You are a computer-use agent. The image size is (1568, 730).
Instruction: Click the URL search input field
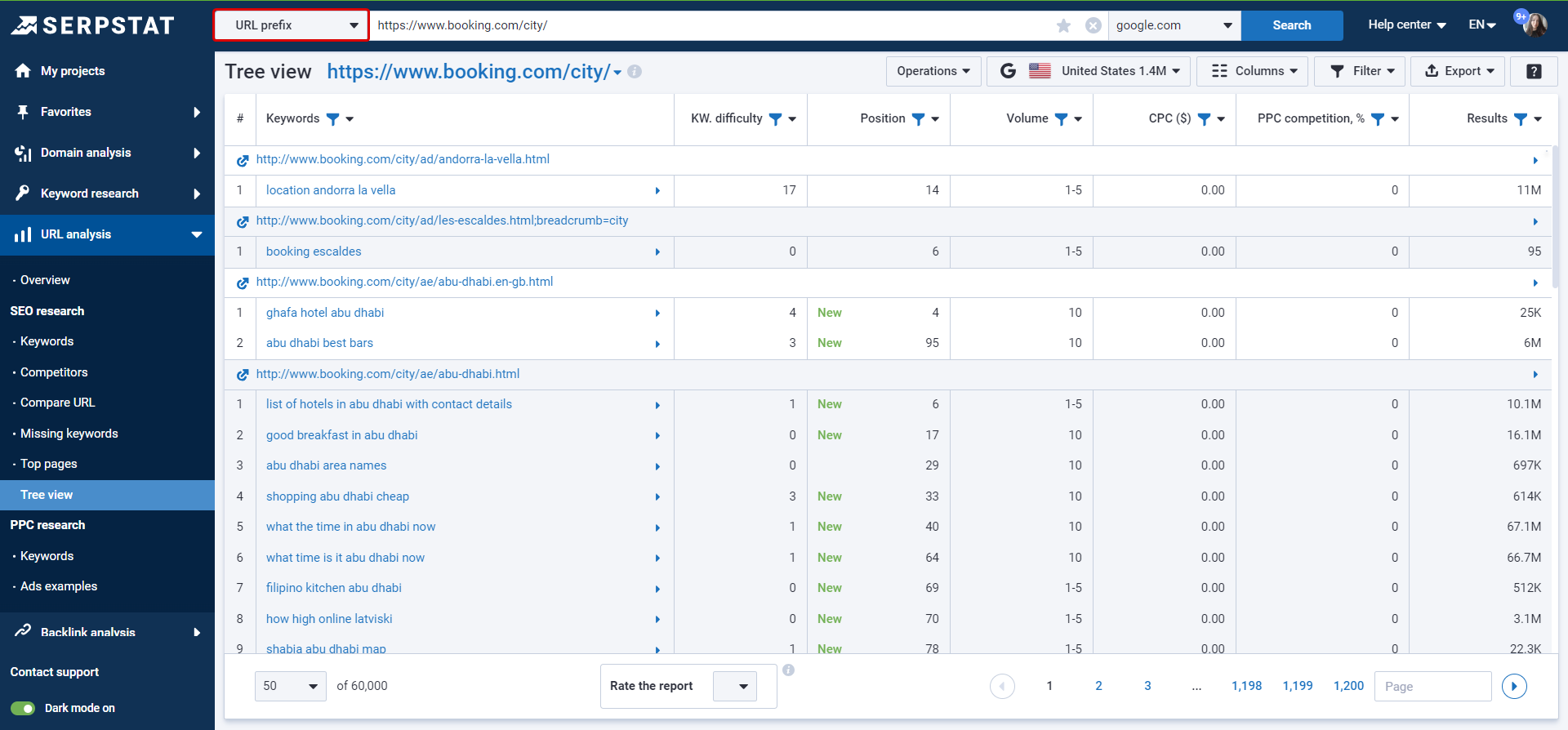710,25
